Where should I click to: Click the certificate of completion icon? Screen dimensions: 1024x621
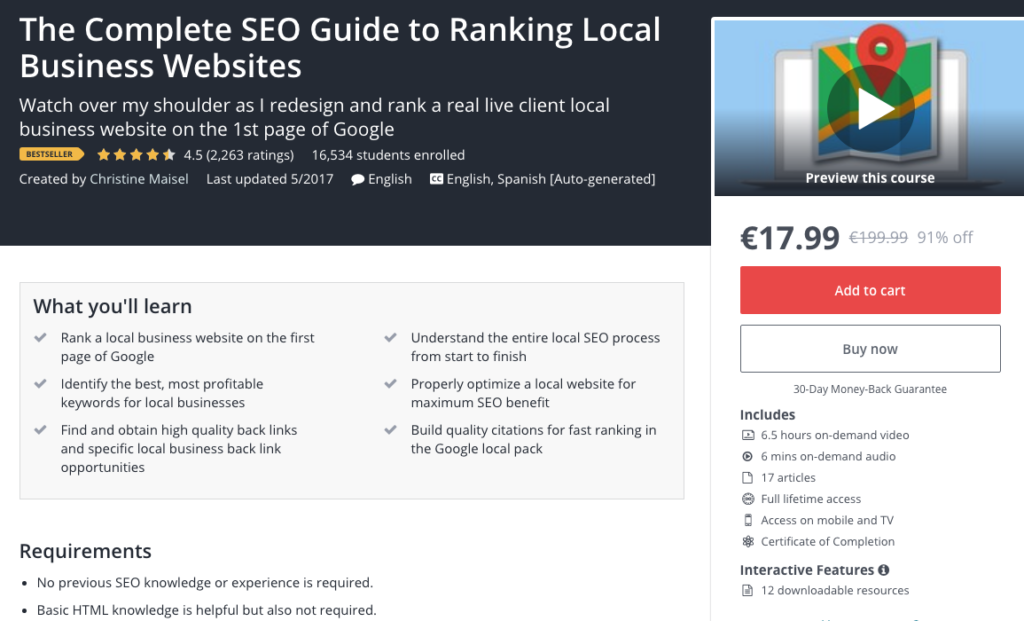click(748, 541)
